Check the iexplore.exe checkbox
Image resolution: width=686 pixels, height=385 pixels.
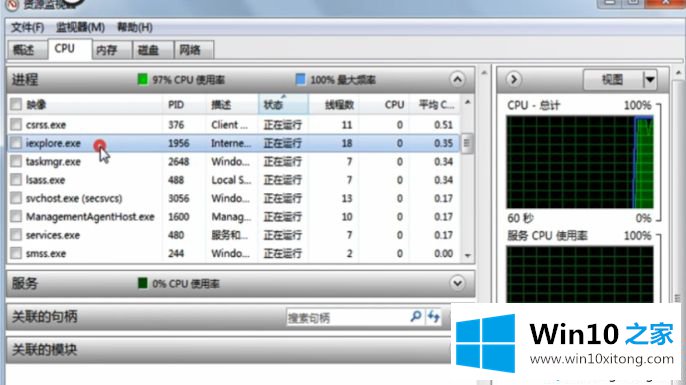tap(16, 143)
